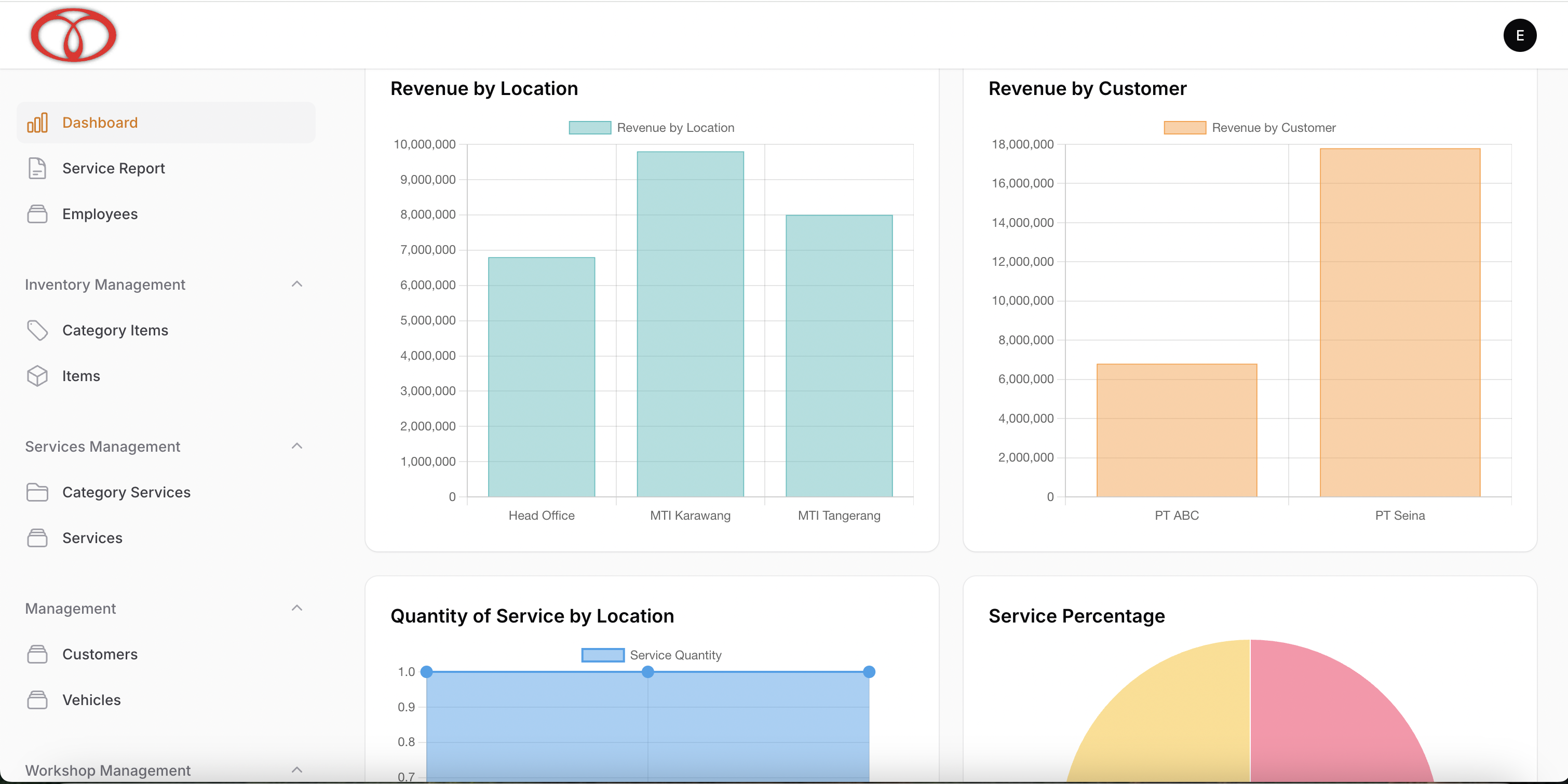This screenshot has width=1568, height=784.
Task: Click the Category Services folder icon
Action: point(37,492)
